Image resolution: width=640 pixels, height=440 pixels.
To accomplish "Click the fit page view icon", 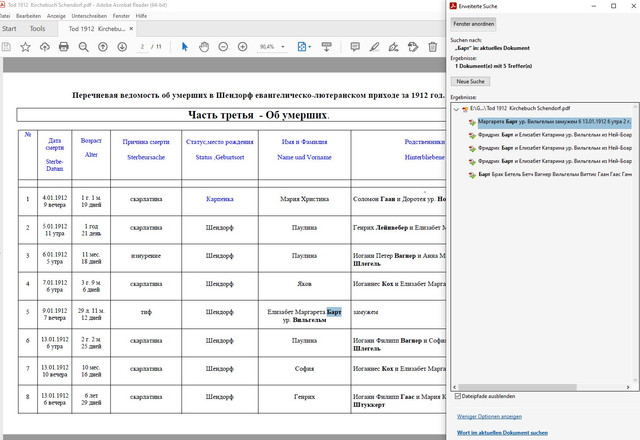I will [x=302, y=47].
